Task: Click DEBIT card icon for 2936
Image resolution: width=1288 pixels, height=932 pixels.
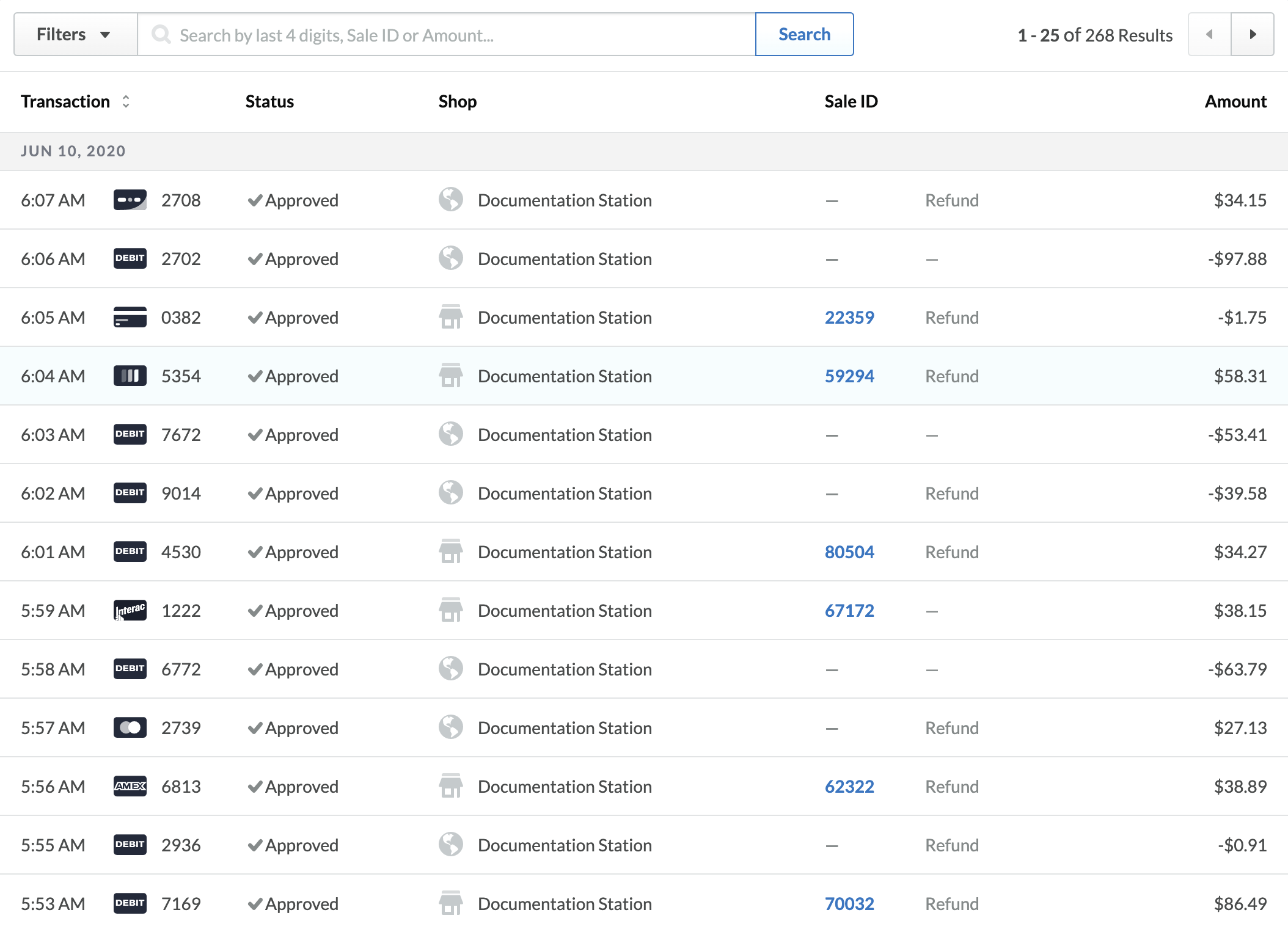Action: tap(130, 845)
